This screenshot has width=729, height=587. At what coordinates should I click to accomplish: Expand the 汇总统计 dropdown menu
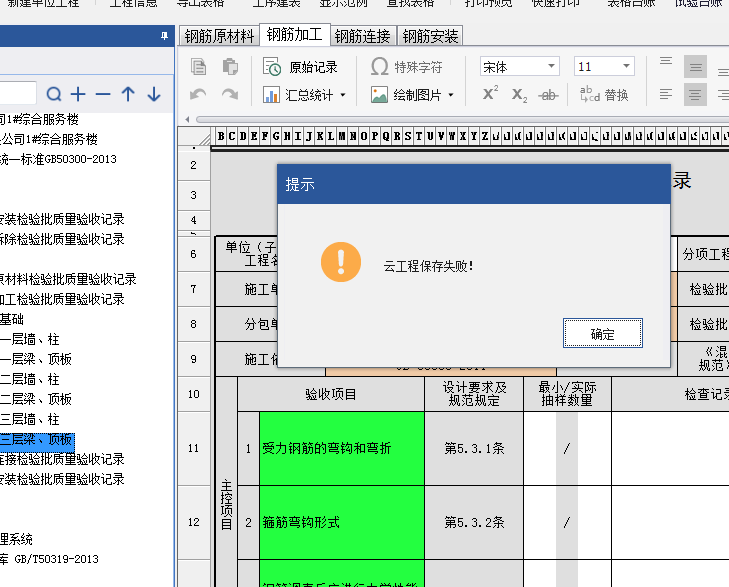(343, 96)
